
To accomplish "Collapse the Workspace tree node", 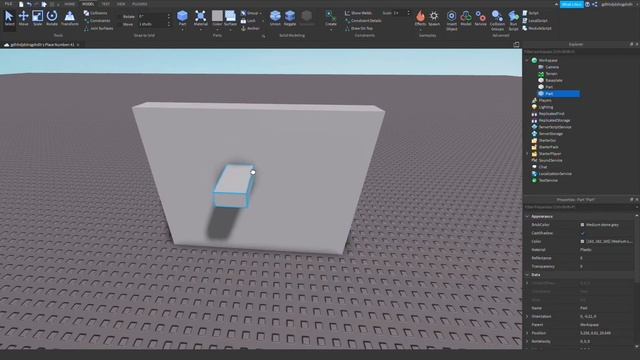I will 527,60.
